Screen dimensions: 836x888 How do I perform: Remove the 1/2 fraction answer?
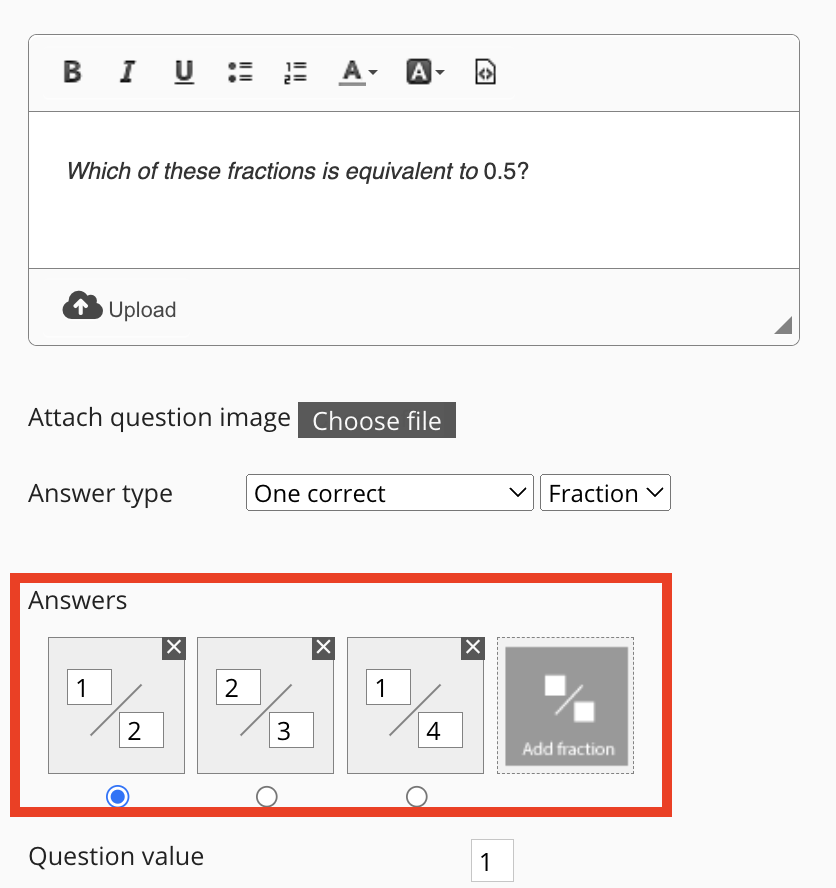coord(174,648)
